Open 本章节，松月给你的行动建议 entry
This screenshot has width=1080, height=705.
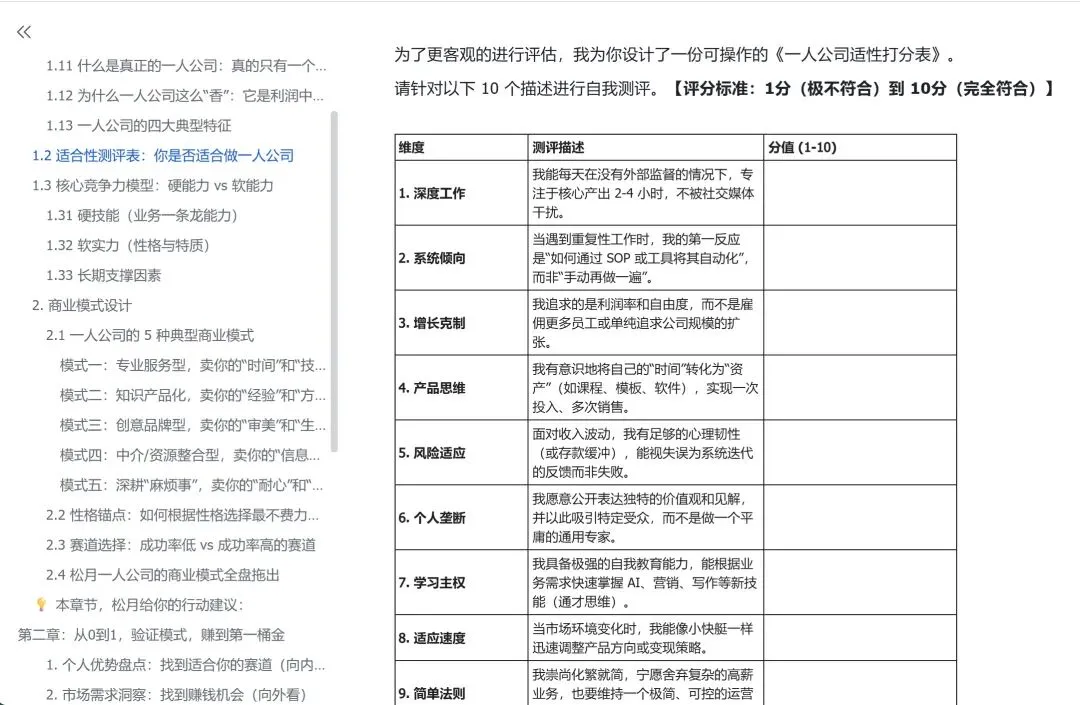tap(149, 604)
